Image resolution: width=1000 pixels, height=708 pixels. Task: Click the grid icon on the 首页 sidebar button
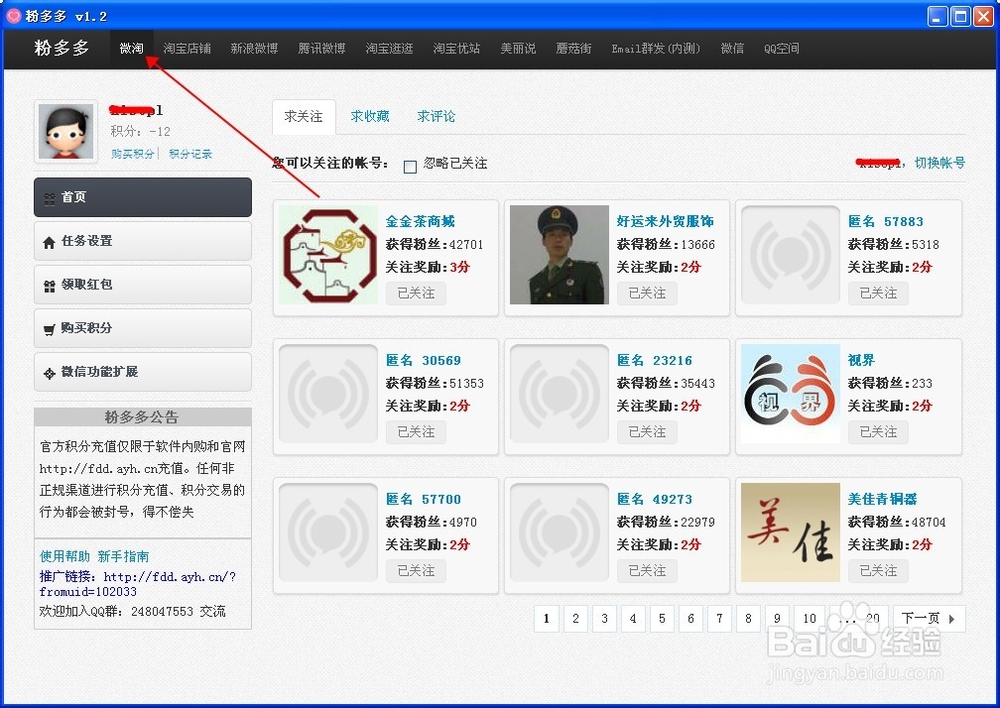point(49,197)
